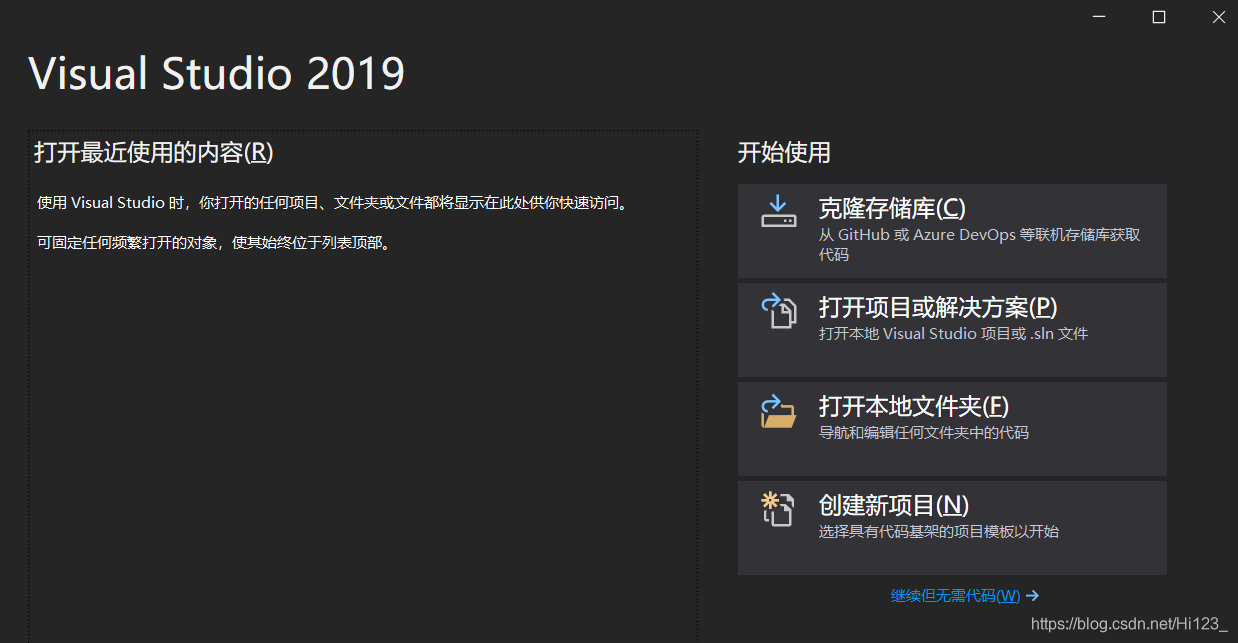This screenshot has width=1238, height=643.
Task: Maximize the Visual Studio window
Action: click(1159, 17)
